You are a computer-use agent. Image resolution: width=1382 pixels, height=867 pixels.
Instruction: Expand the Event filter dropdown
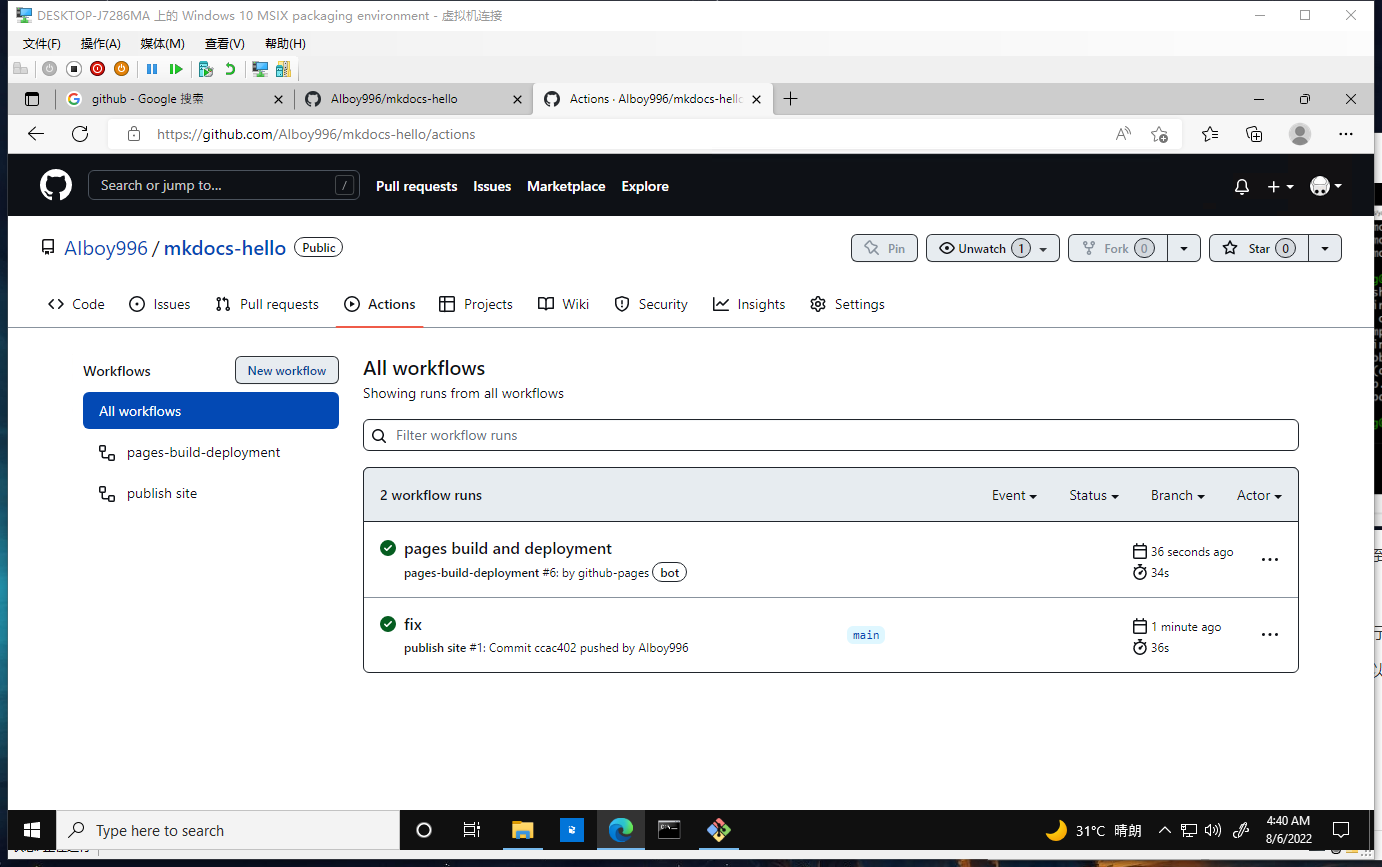coord(1014,496)
